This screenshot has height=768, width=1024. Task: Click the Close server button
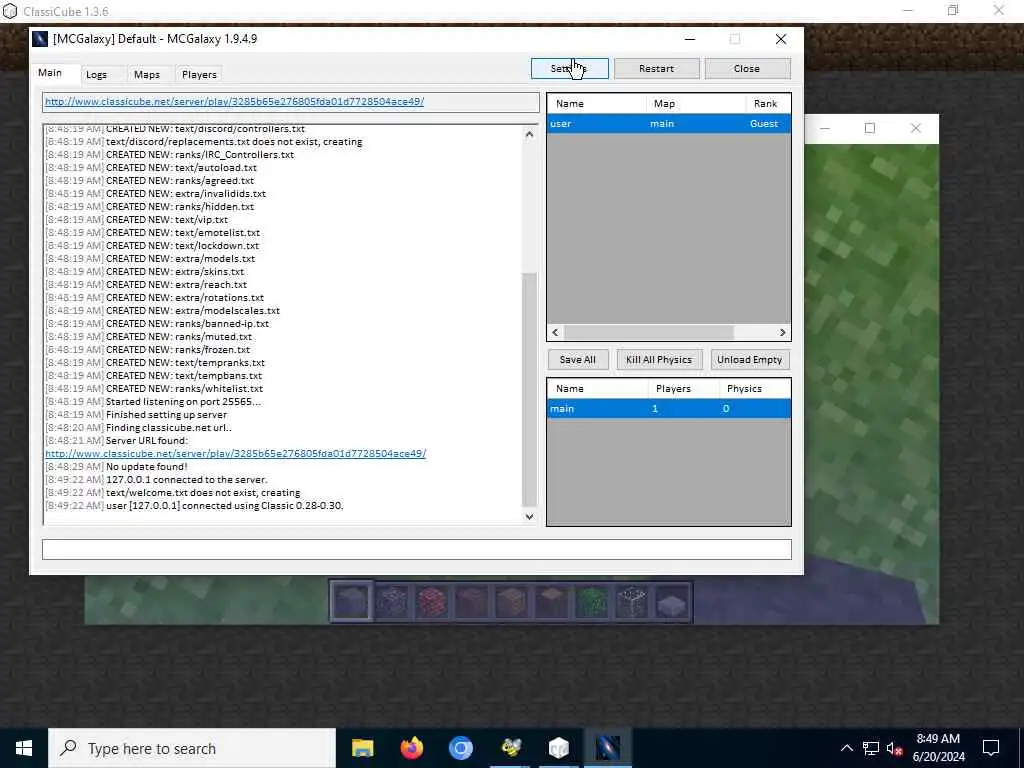pos(747,69)
